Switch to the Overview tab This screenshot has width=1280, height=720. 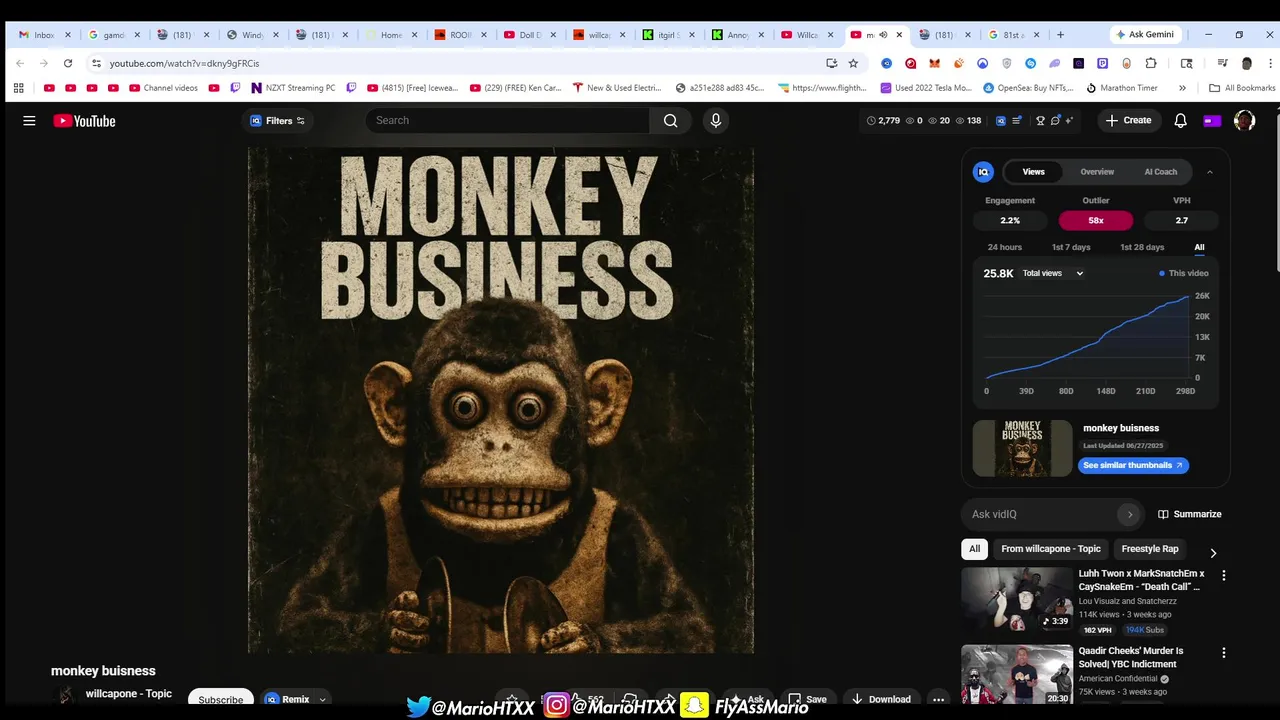click(1097, 172)
